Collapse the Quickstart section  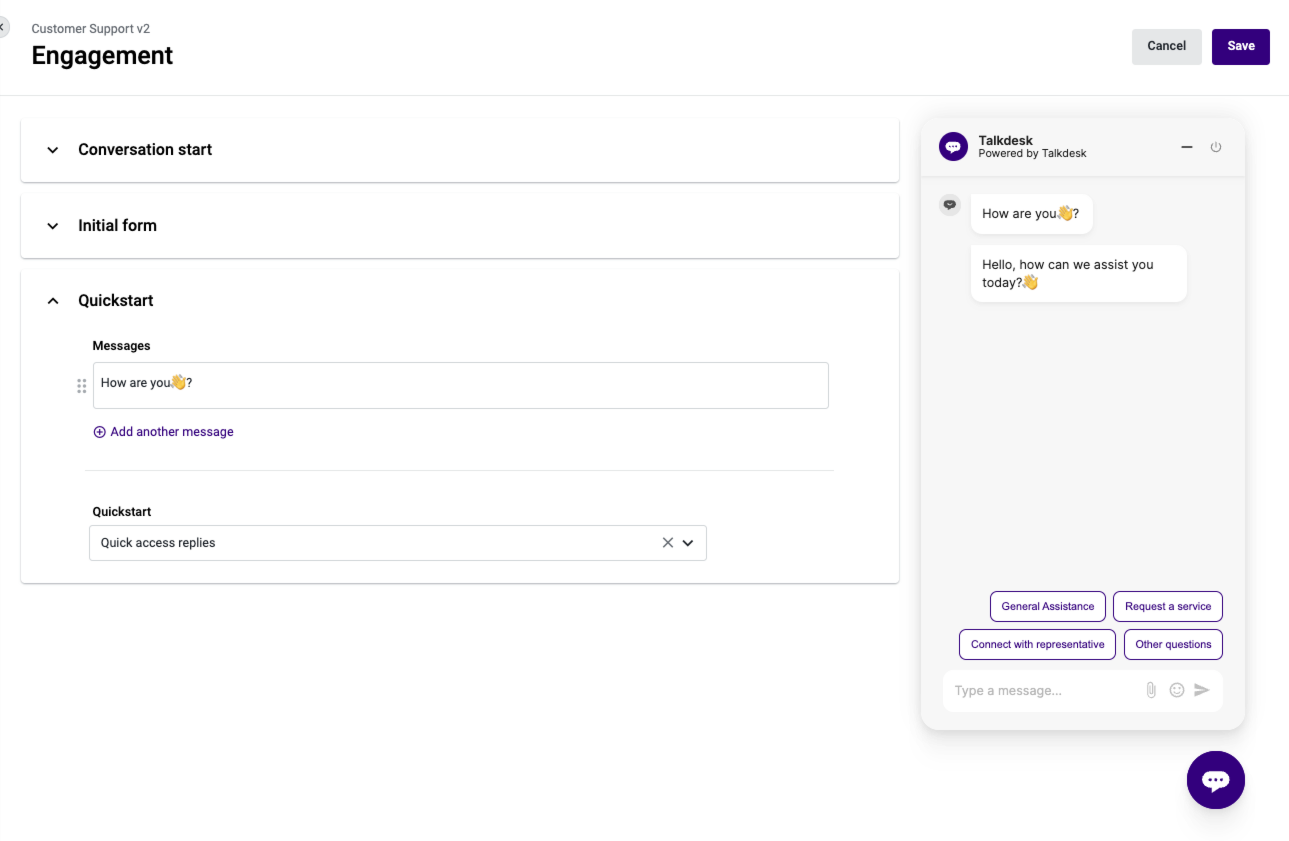pos(53,301)
